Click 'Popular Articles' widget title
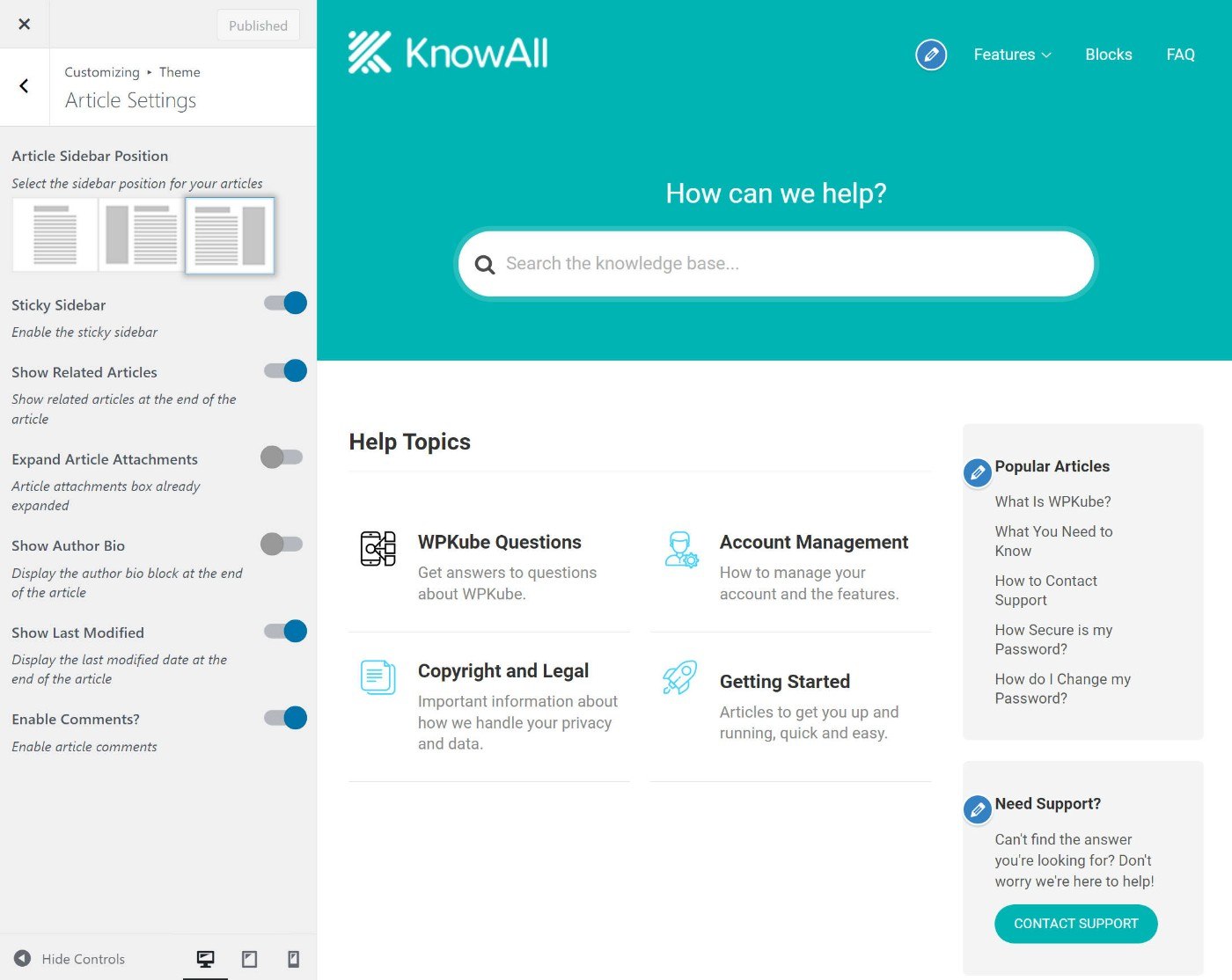The height and width of the screenshot is (980, 1232). 1052,466
